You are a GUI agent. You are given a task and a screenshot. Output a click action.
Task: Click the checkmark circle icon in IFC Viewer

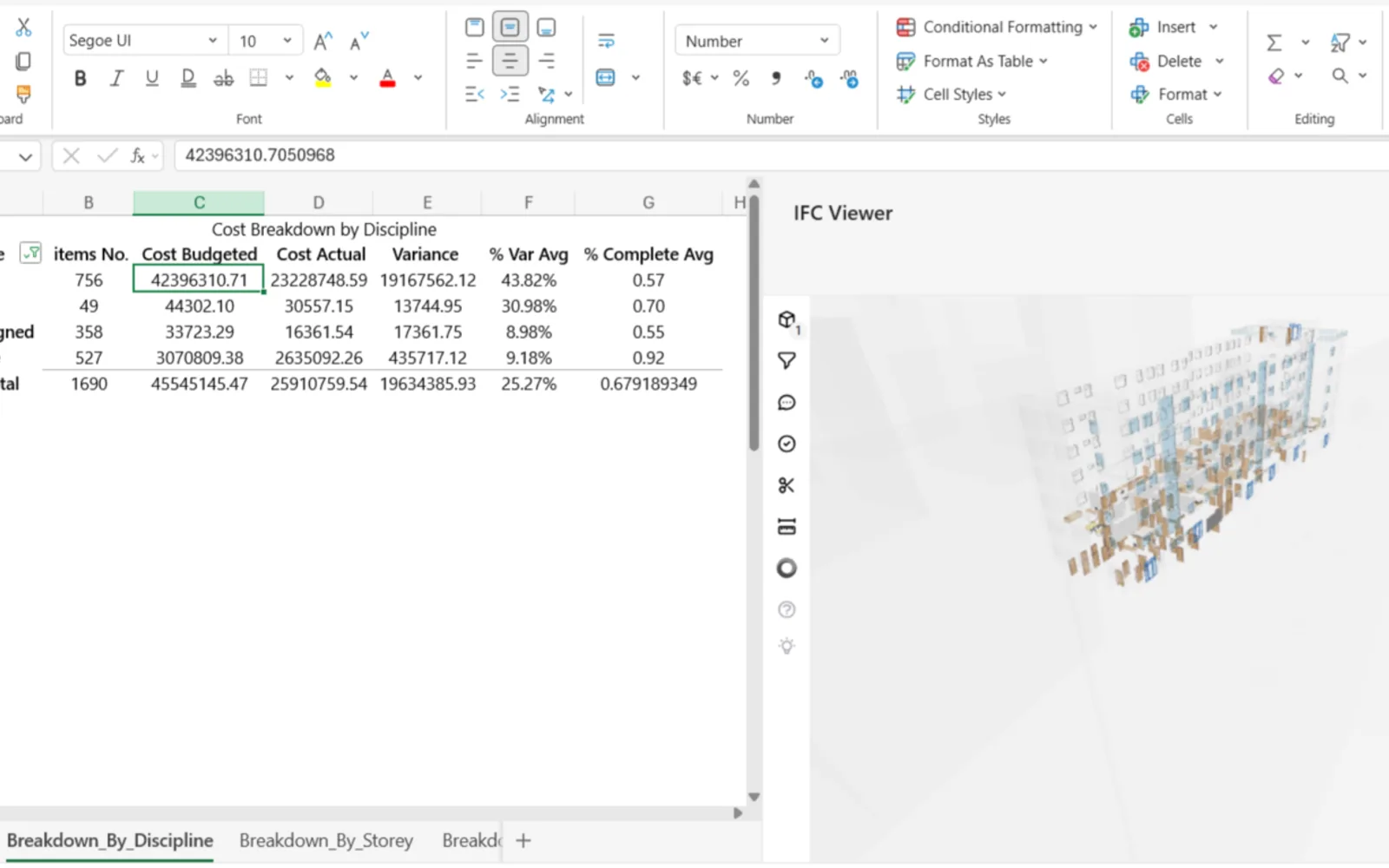(x=787, y=444)
